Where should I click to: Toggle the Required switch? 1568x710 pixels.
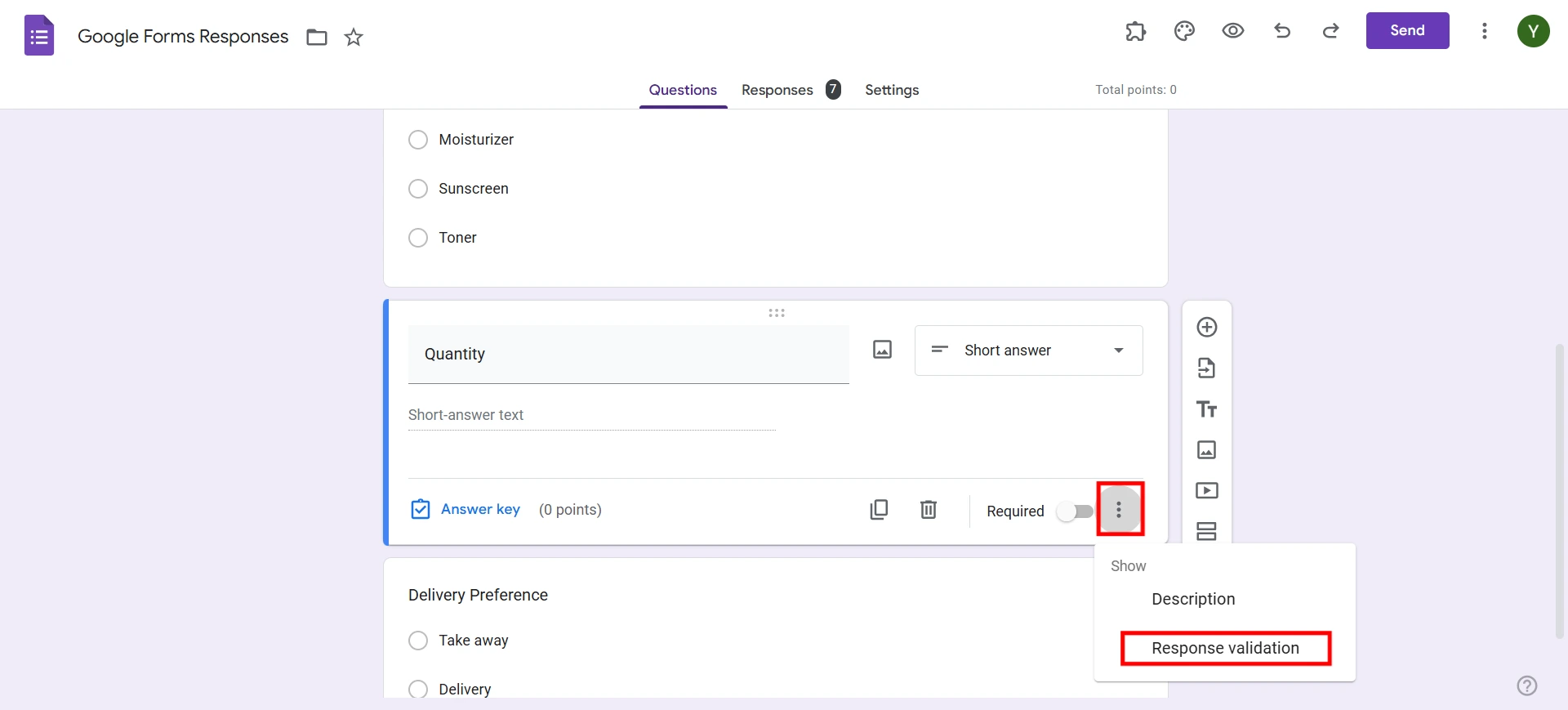[1076, 511]
